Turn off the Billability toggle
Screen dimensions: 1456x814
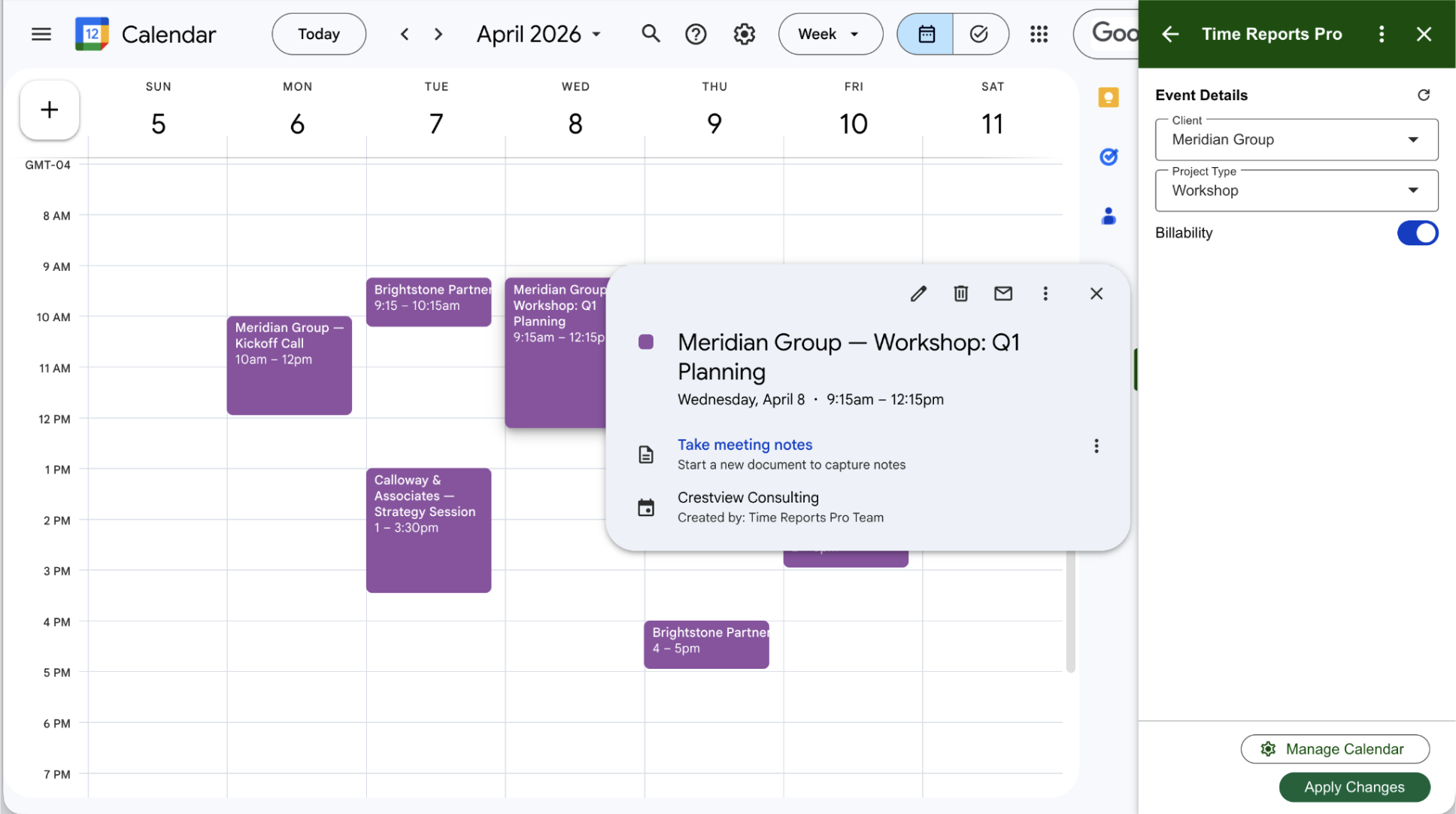1417,233
